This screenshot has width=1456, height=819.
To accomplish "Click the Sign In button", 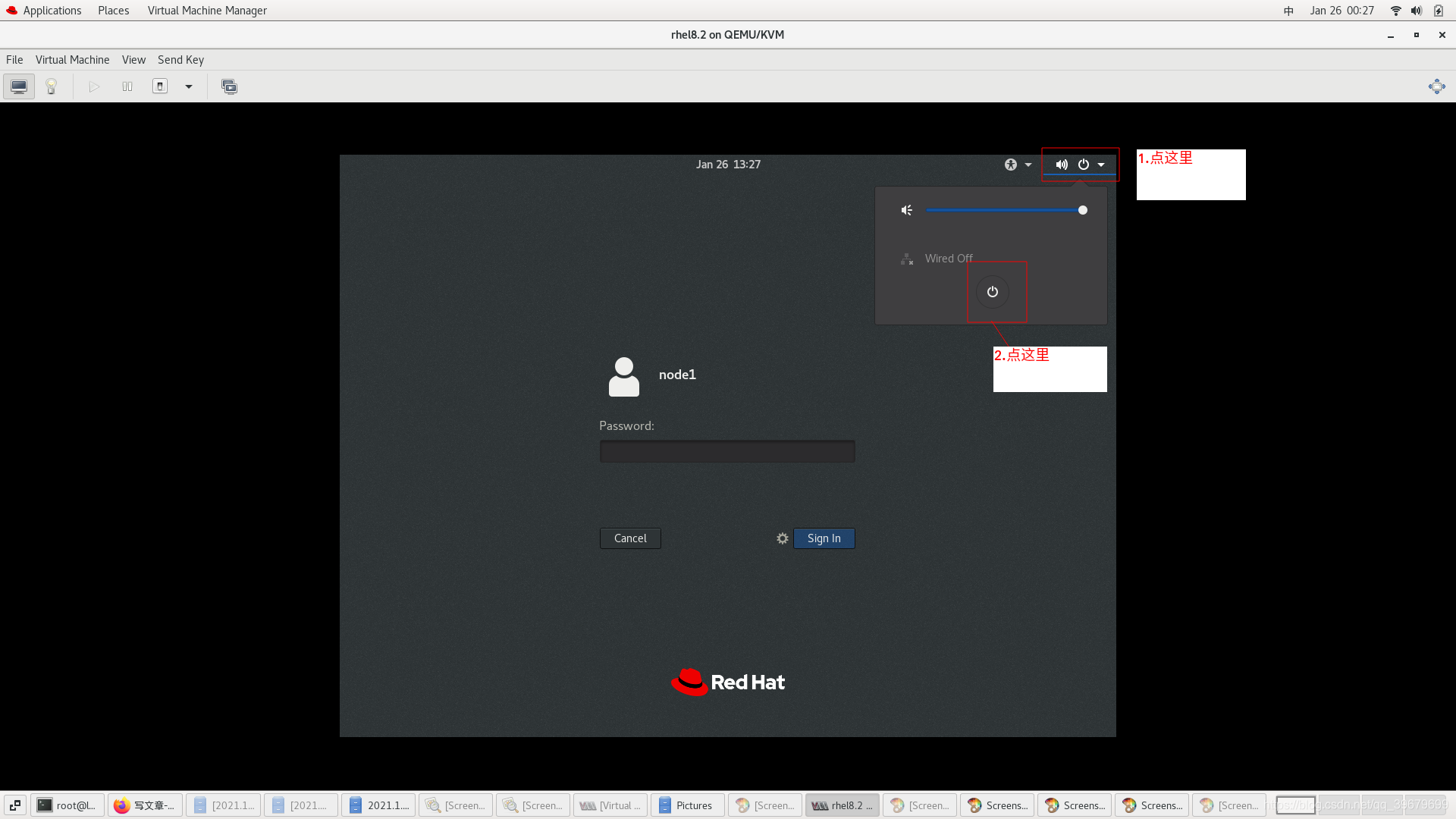I will [824, 538].
